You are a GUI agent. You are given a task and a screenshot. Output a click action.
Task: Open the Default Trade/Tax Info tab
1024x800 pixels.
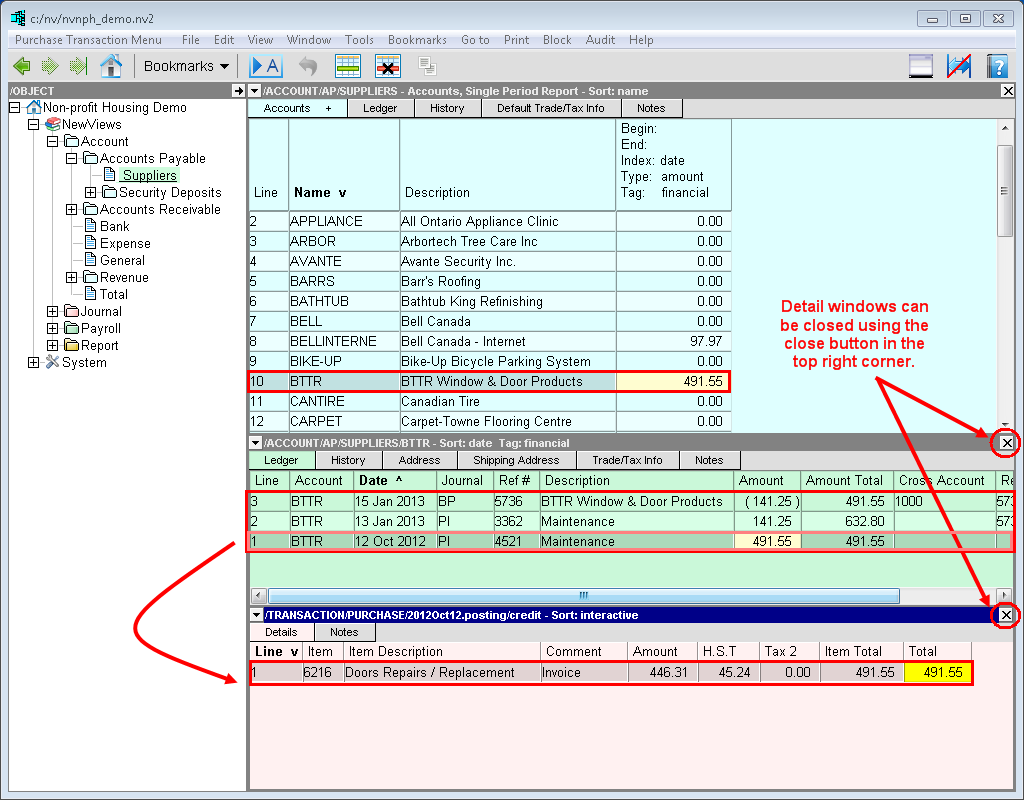point(550,108)
